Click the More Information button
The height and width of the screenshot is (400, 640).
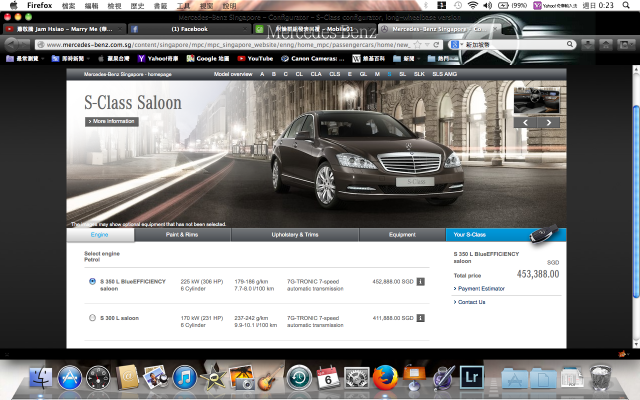(112, 122)
